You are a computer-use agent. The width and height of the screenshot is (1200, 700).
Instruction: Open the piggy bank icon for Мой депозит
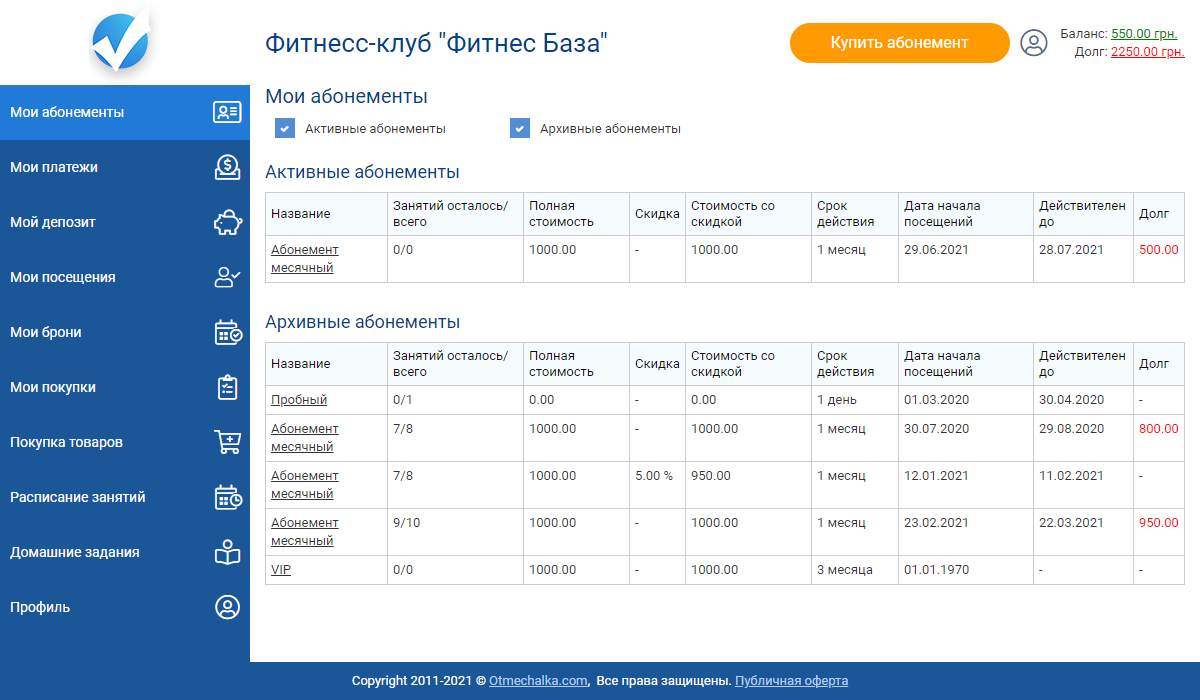[x=227, y=222]
